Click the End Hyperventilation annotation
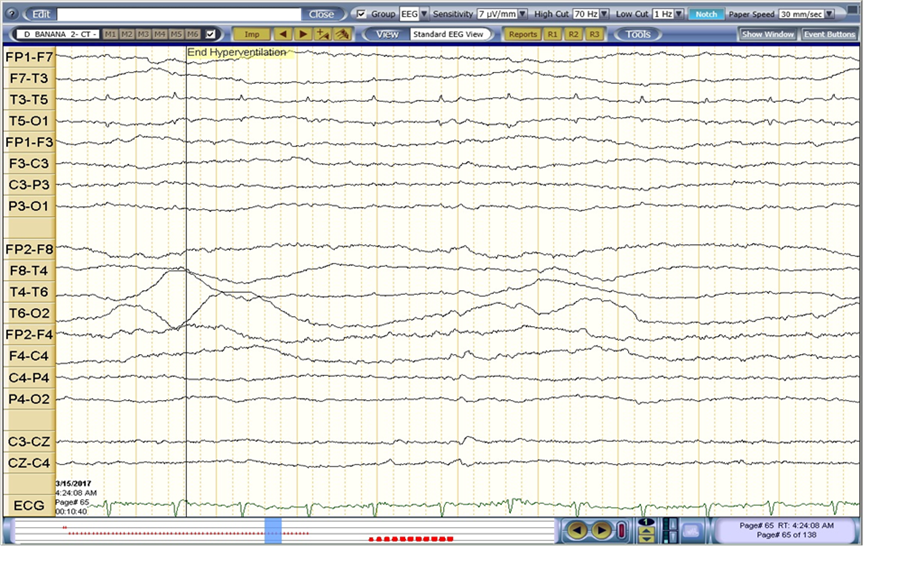 tap(237, 52)
